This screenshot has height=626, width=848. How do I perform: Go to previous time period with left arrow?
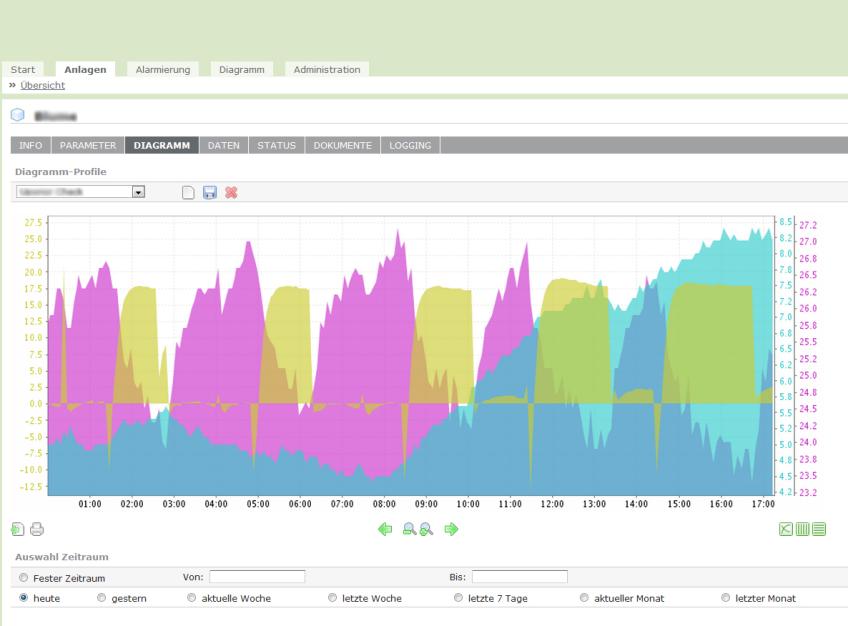coord(385,529)
